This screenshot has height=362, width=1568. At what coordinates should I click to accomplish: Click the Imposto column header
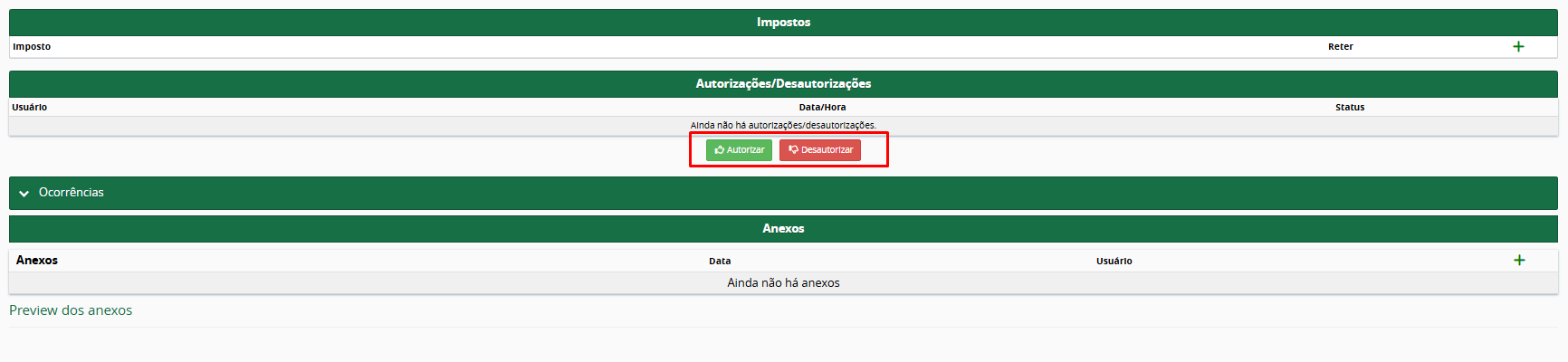point(32,46)
